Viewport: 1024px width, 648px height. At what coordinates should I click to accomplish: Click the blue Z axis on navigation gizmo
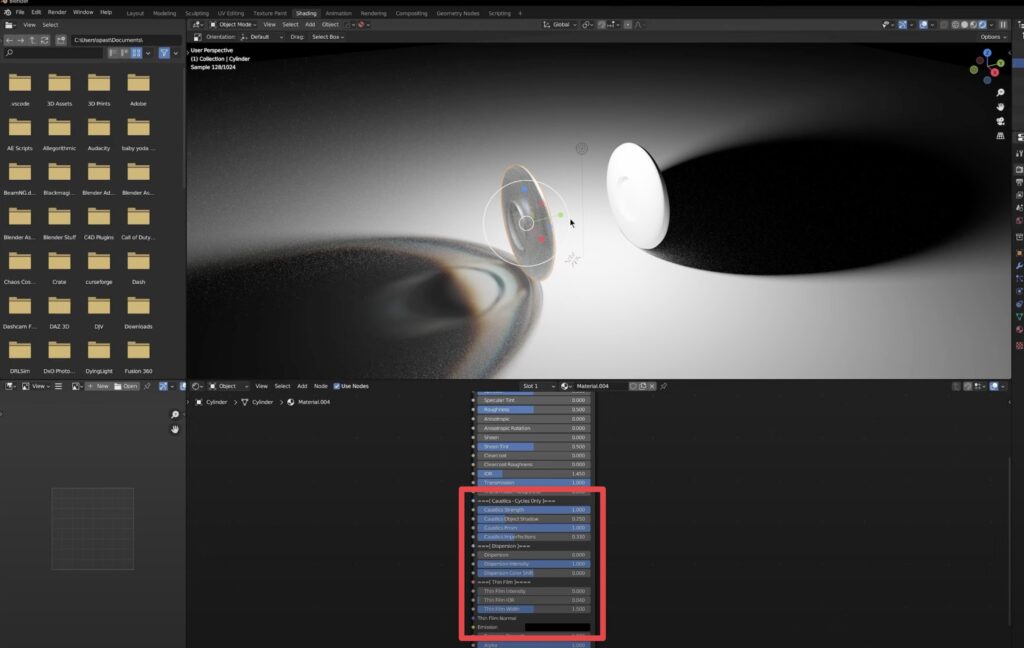(987, 53)
